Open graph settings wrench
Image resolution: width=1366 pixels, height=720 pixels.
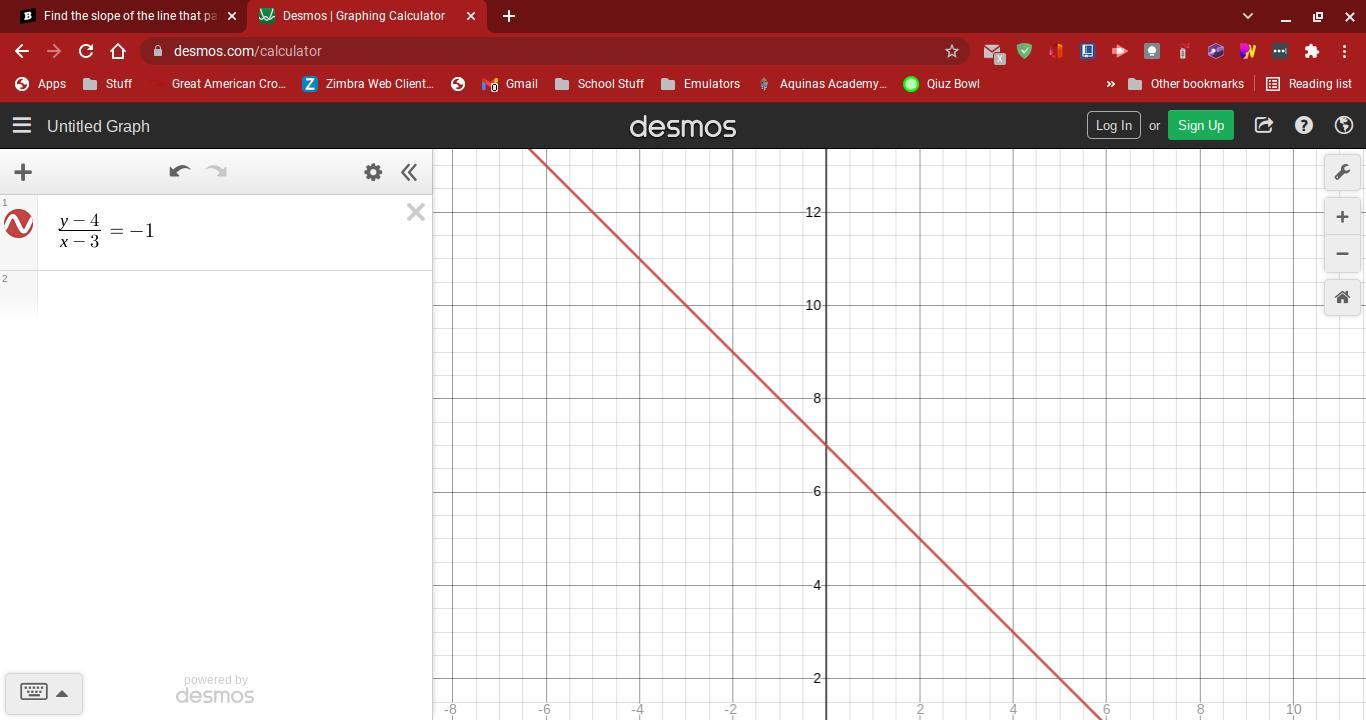(x=1342, y=172)
